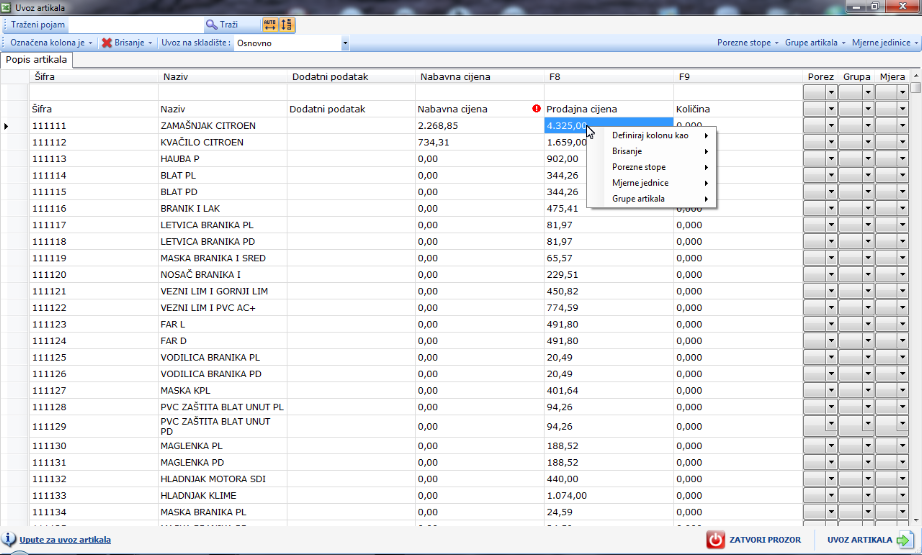This screenshot has width=922, height=555.
Task: Click the row indicator arrow for 111111
Action: point(6,126)
